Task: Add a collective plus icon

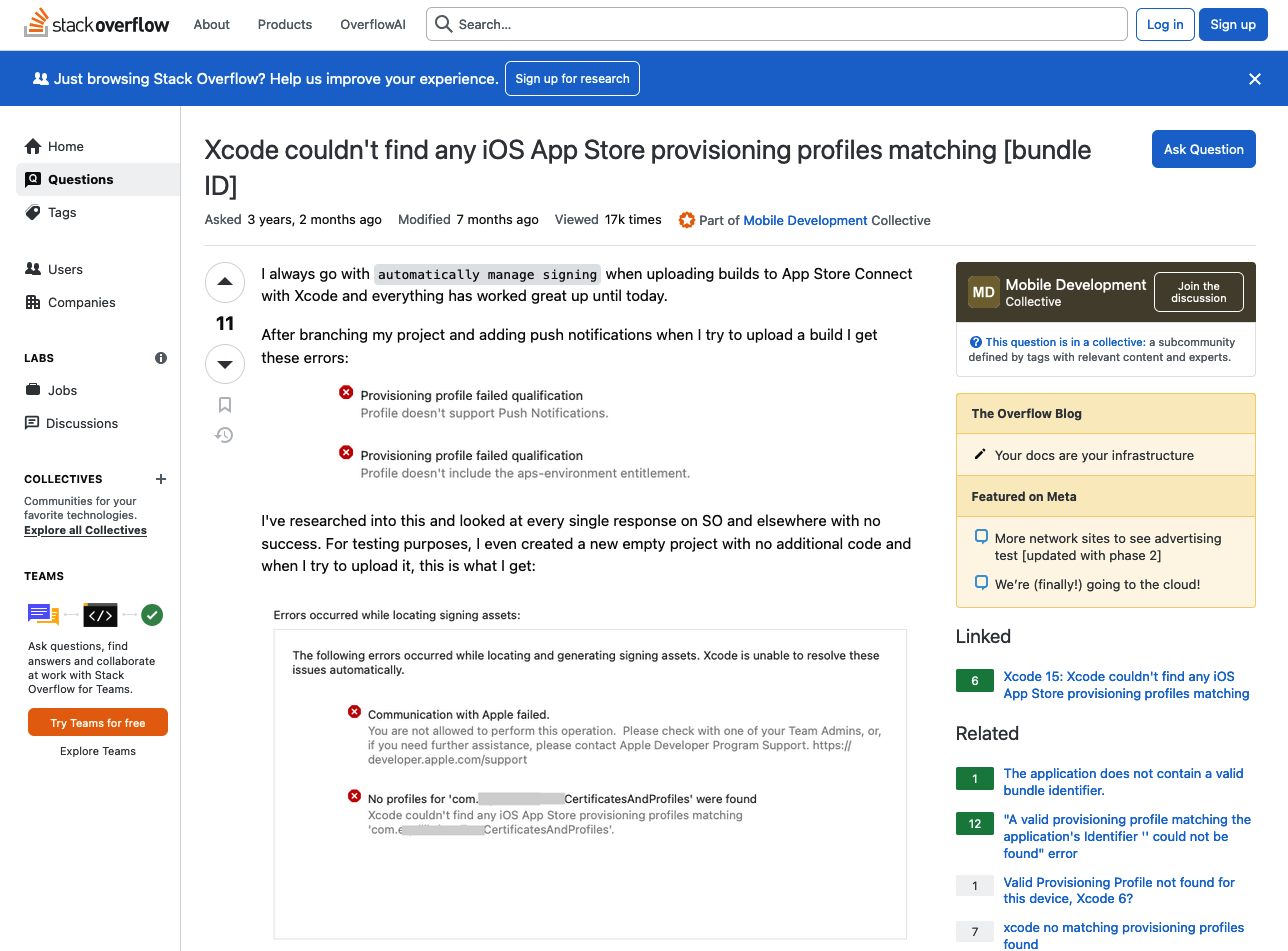Action: pyautogui.click(x=161, y=479)
